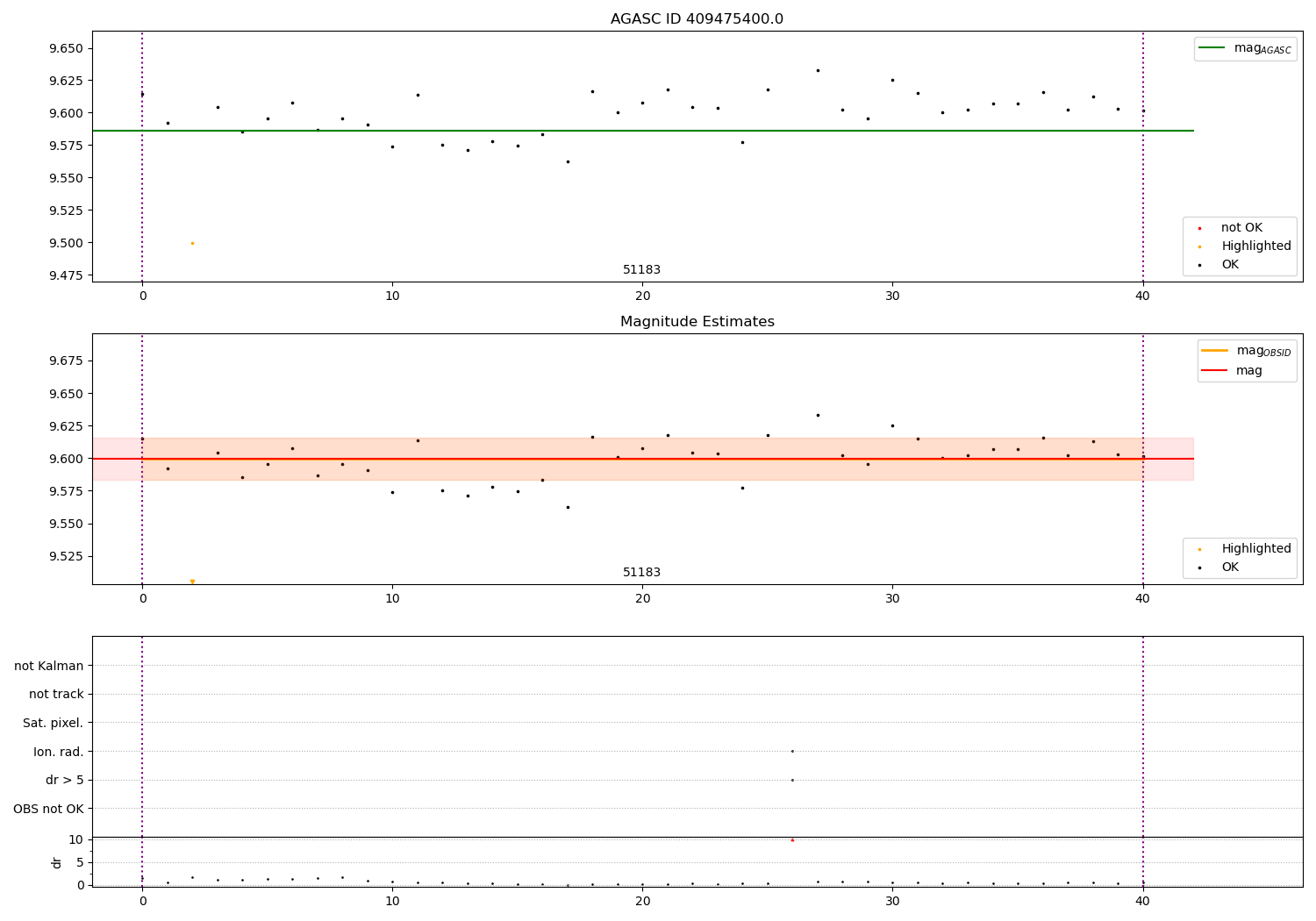Select the orange triangle marker in middle plot
This screenshot has height=921, width=1316.
click(192, 582)
